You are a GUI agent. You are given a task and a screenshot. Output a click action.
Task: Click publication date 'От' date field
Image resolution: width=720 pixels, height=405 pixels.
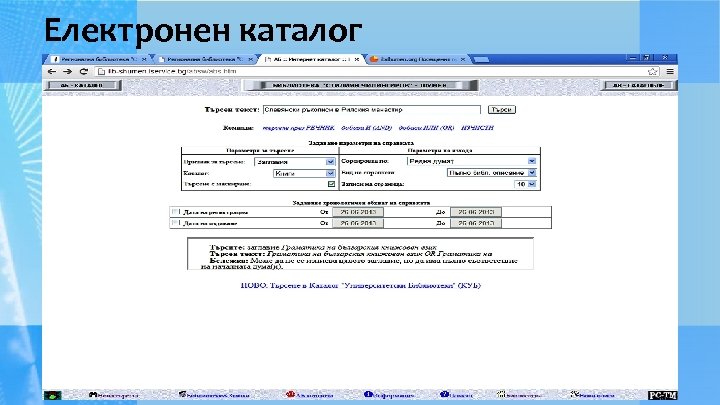pyautogui.click(x=358, y=223)
